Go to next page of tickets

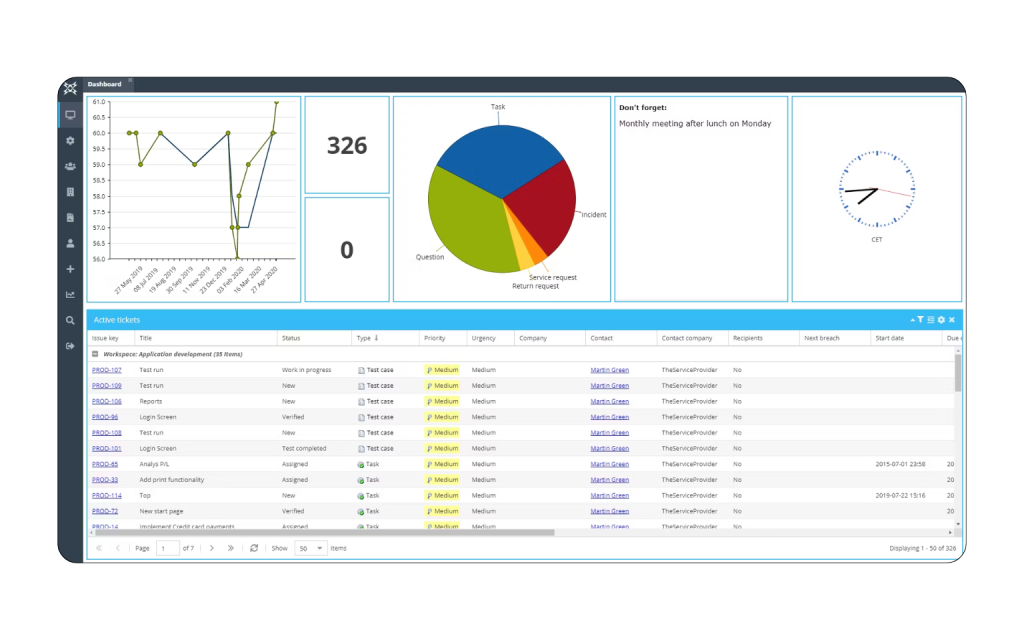tap(212, 548)
